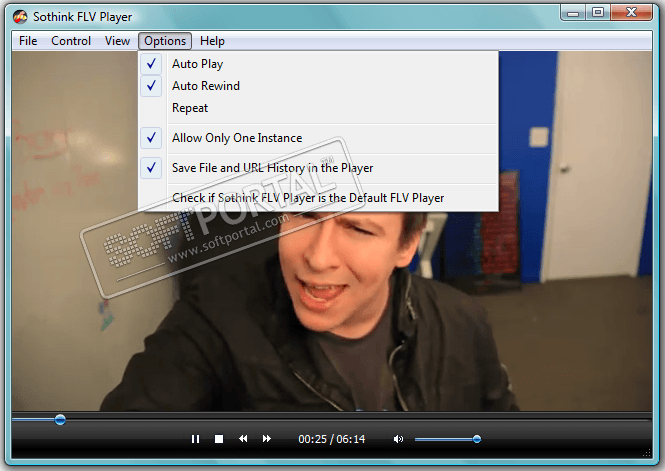Click the seek bar progress handle
The height and width of the screenshot is (471, 665).
pyautogui.click(x=60, y=420)
